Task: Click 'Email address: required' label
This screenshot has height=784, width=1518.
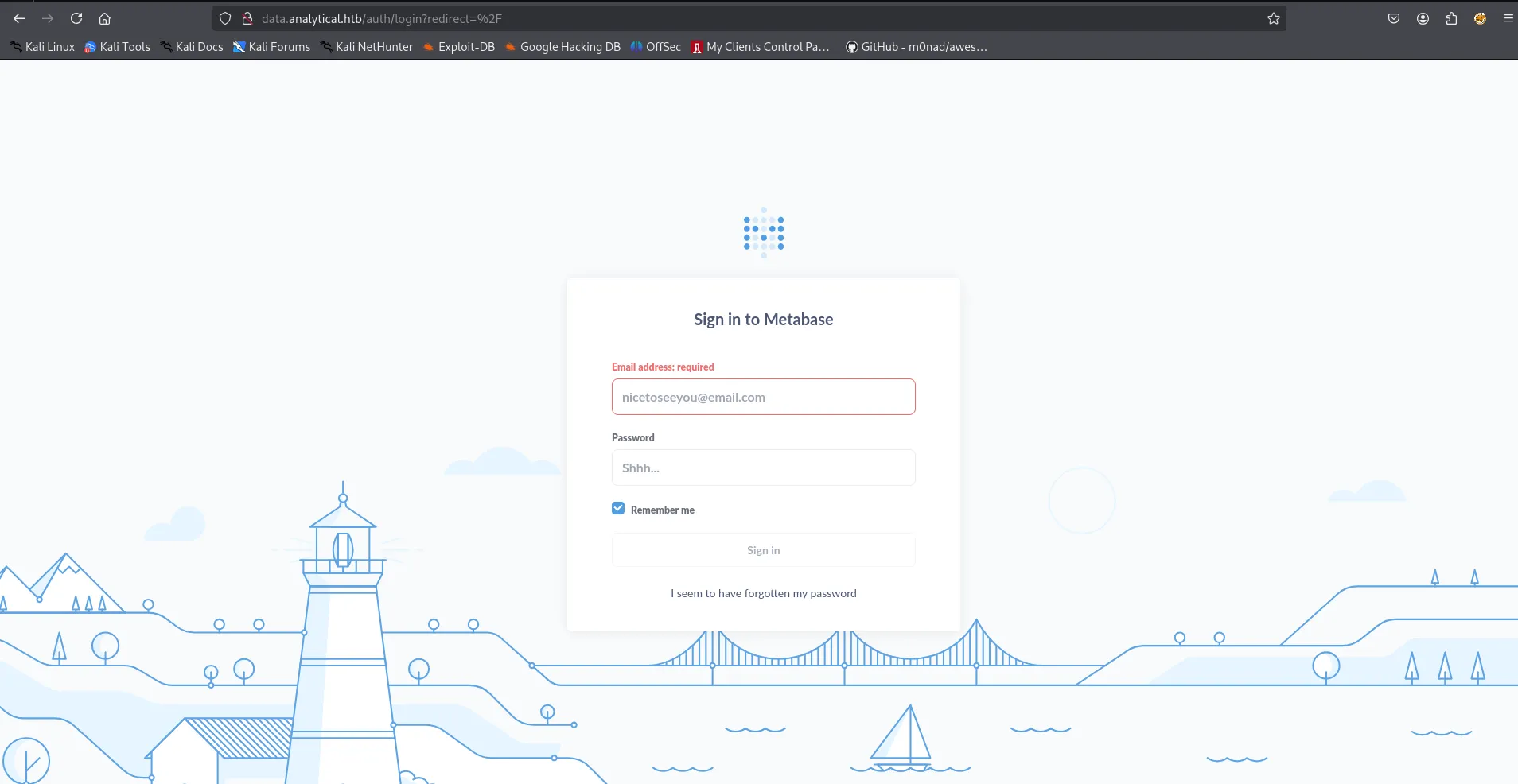Action: click(x=663, y=367)
